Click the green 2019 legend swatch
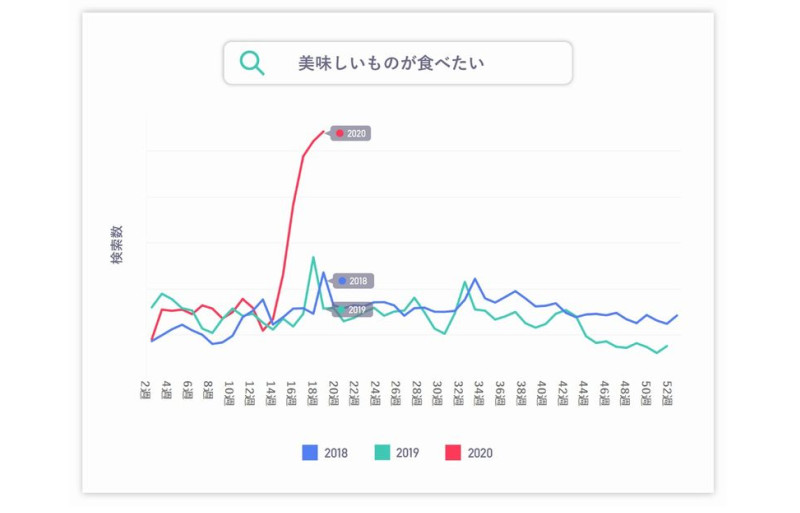 click(381, 453)
